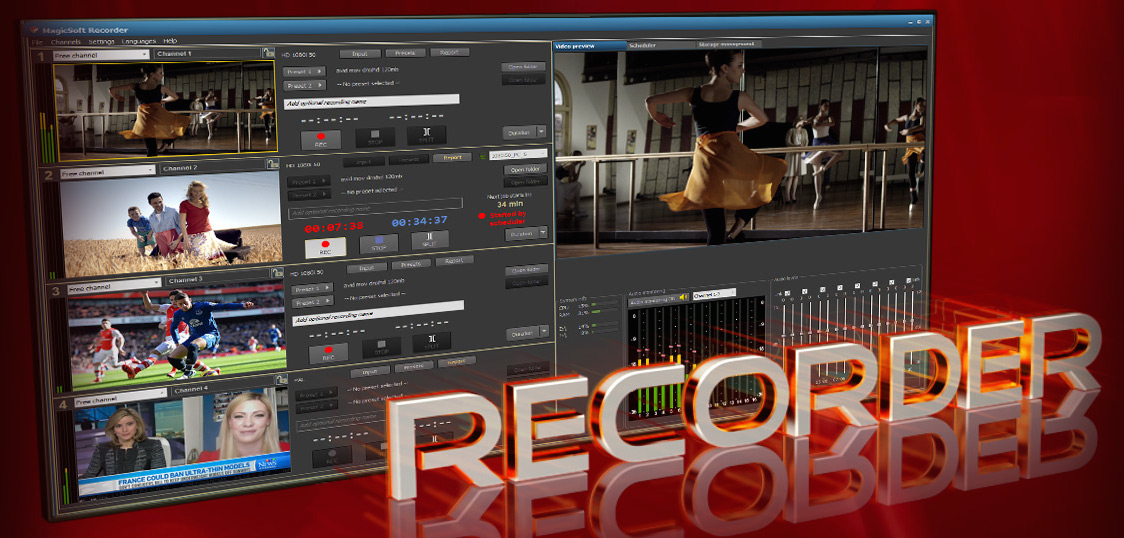Click the optional recording name field in Channel 1
The height and width of the screenshot is (538, 1124).
[x=371, y=100]
